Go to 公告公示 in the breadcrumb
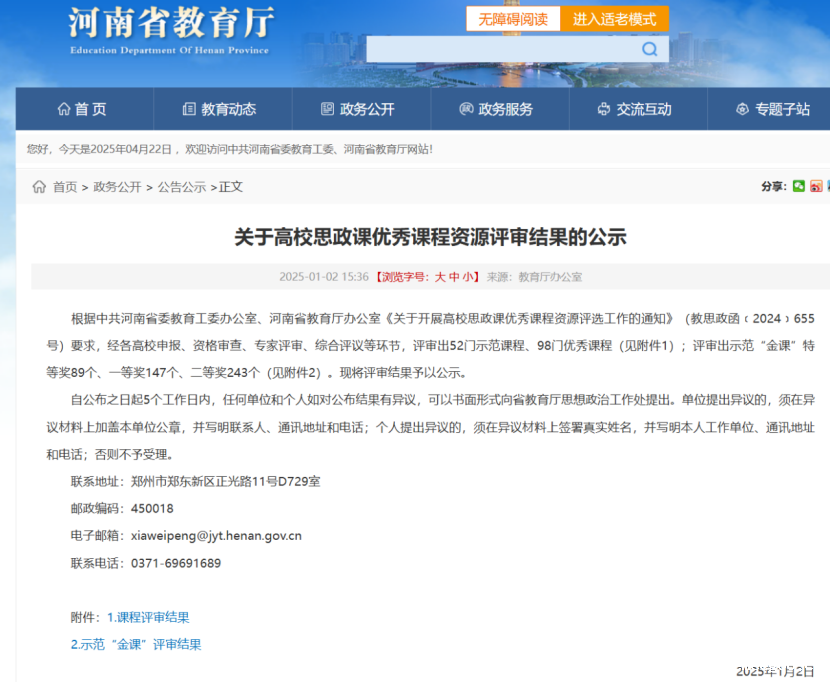831x682 pixels. pos(181,187)
